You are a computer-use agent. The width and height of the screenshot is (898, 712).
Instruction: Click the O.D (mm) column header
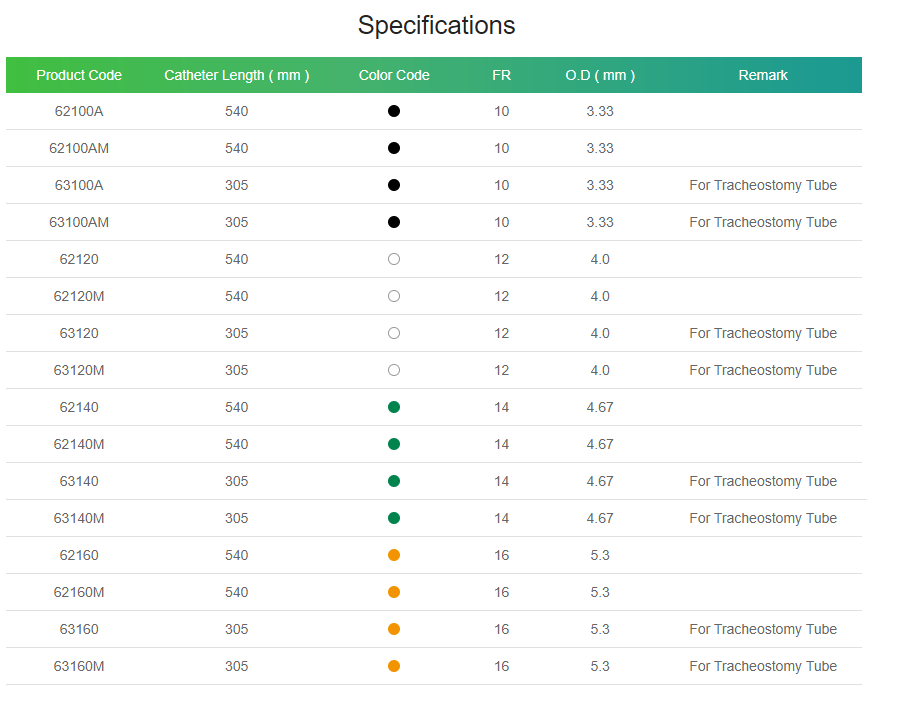click(x=600, y=75)
